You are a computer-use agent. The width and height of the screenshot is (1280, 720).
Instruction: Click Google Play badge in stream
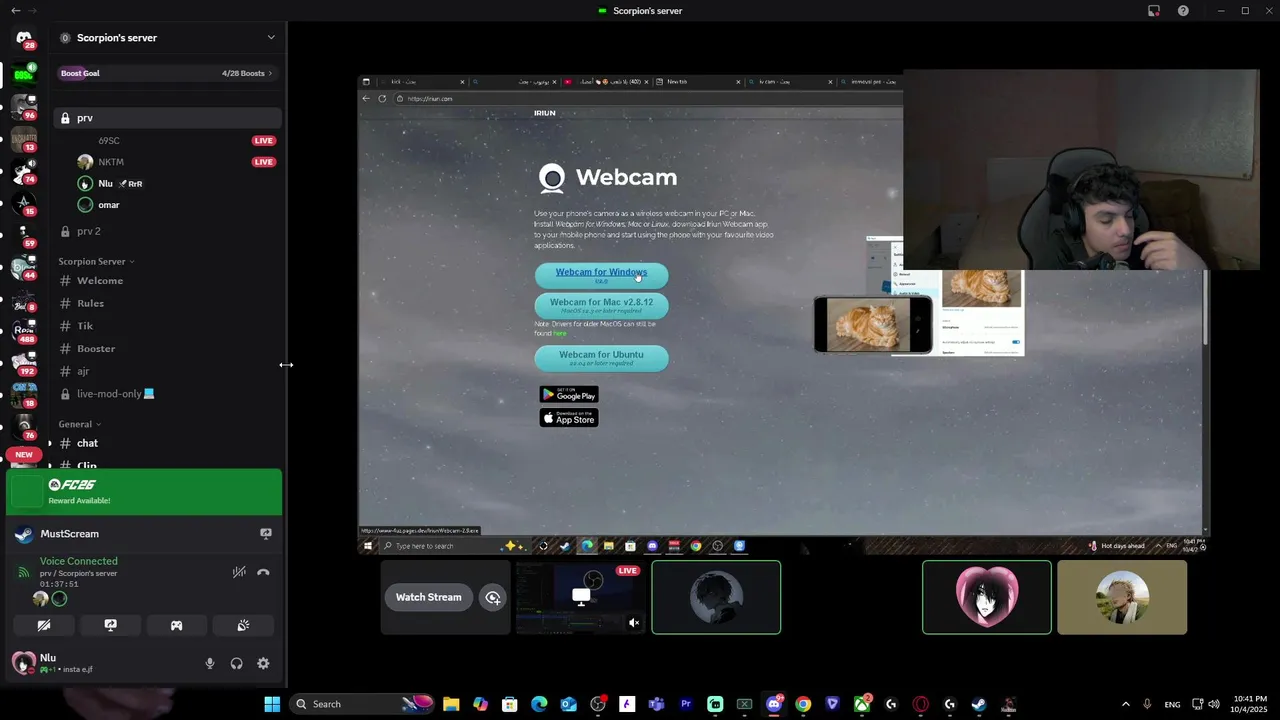(569, 394)
